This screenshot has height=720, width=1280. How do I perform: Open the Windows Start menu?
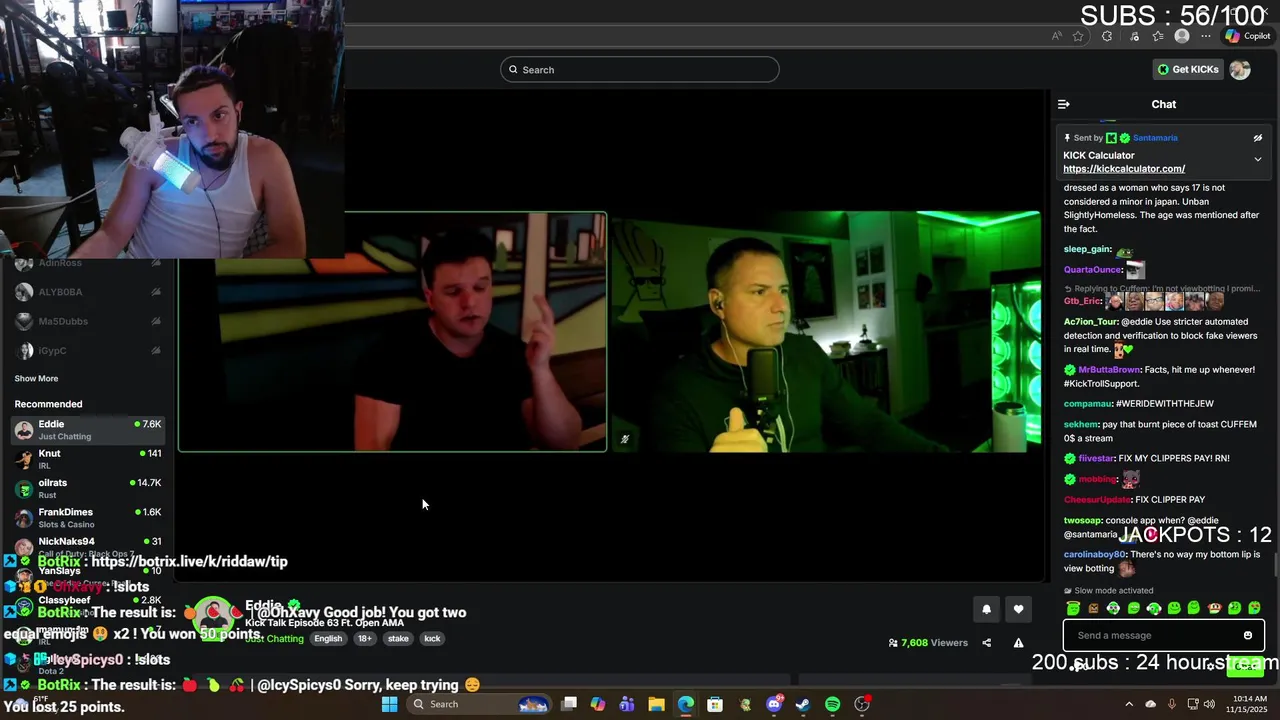[390, 704]
